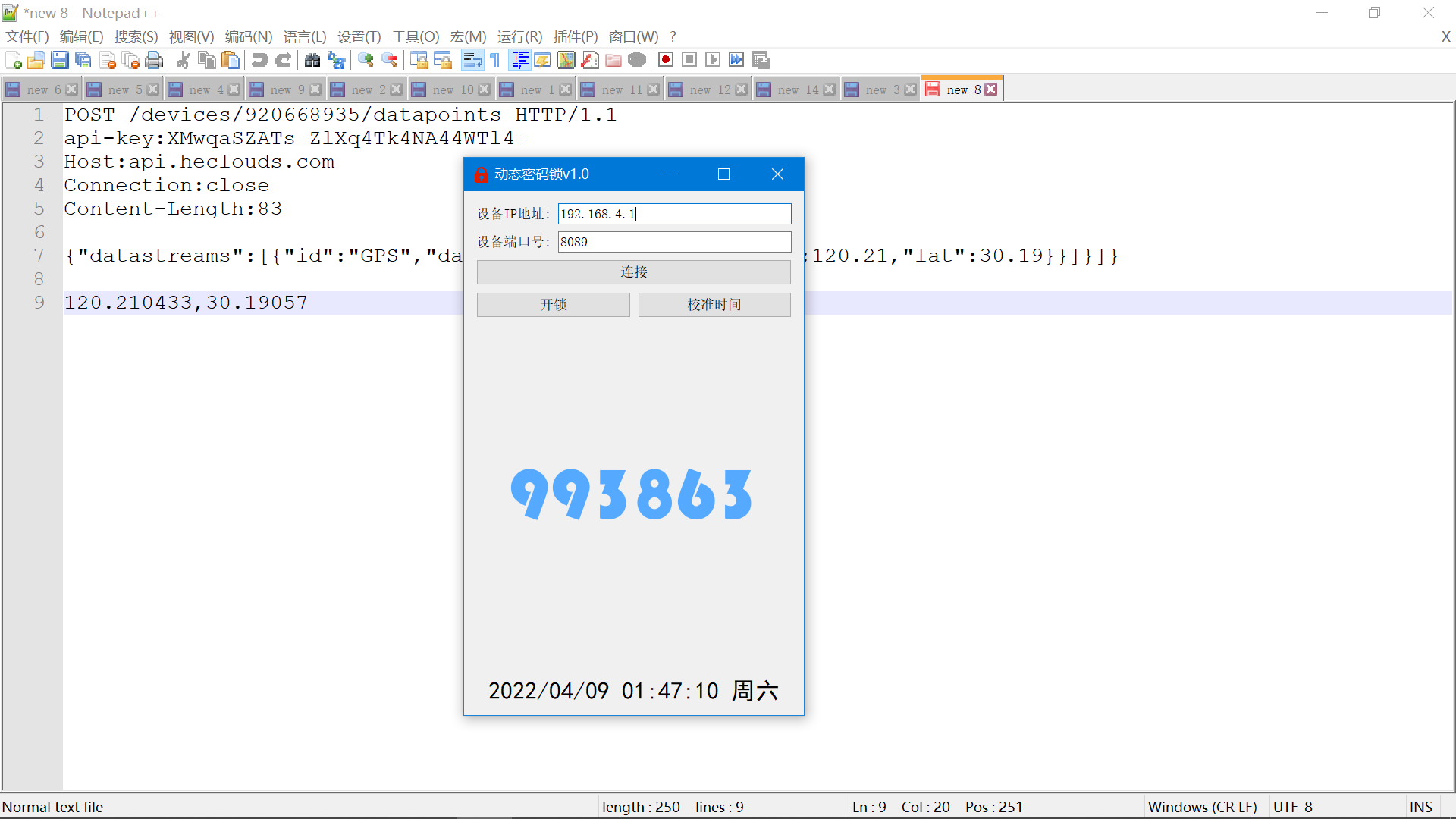Open the 编码(N) menu
Viewport: 1456px width, 819px height.
(x=249, y=36)
